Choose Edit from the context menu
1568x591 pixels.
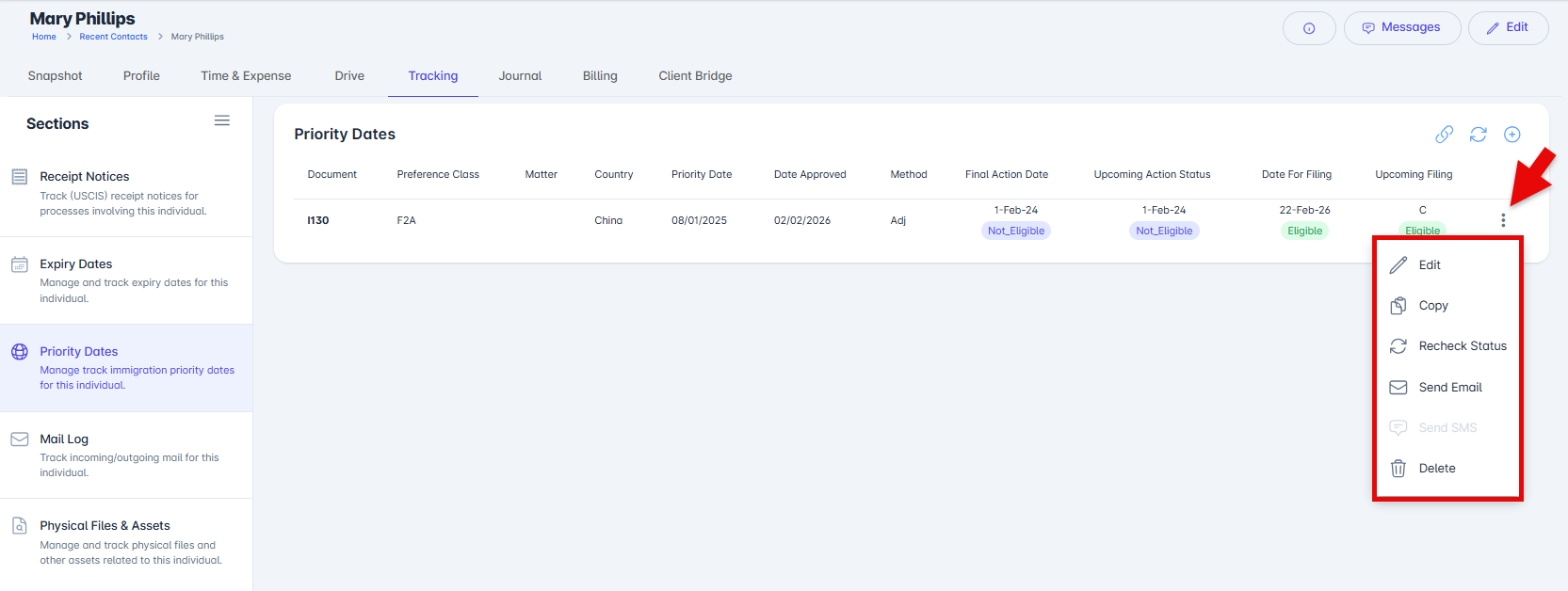click(1447, 265)
